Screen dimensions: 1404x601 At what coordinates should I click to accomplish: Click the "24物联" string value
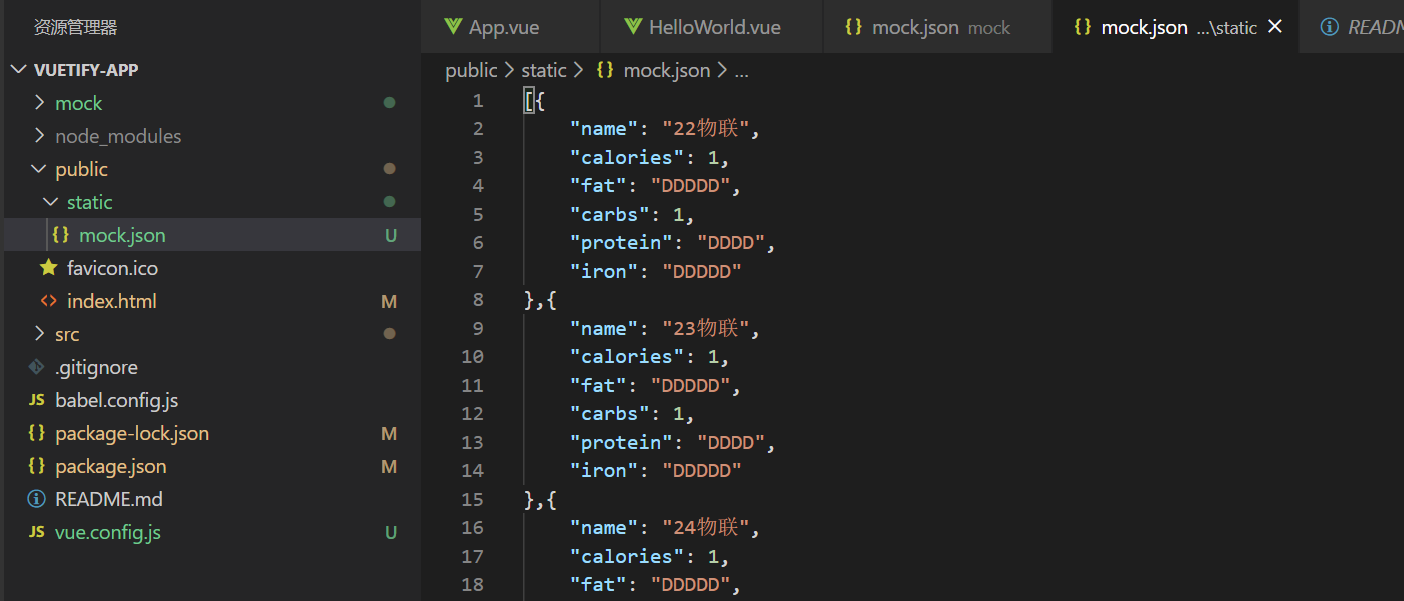(705, 527)
